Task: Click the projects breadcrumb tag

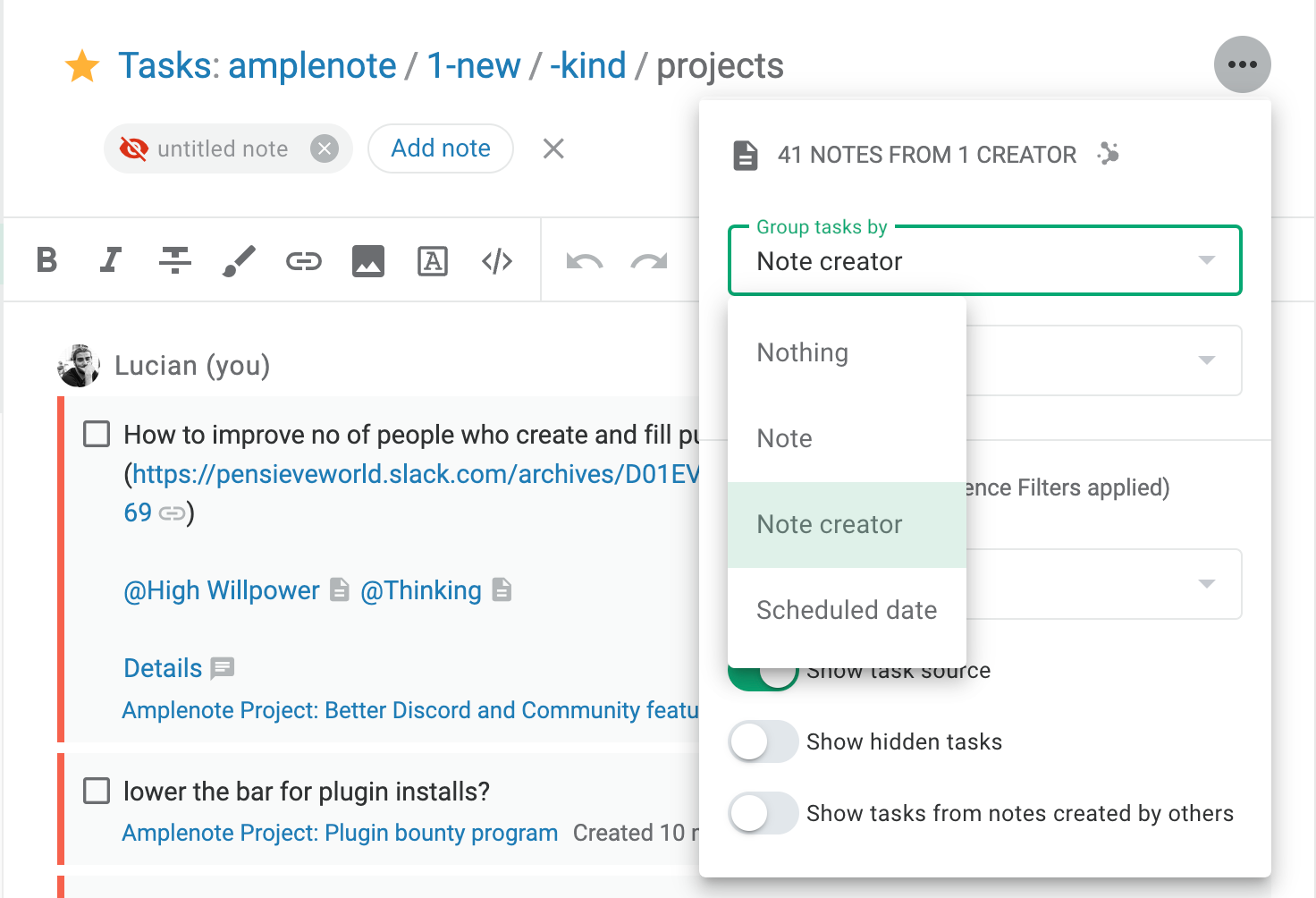Action: coord(720,66)
